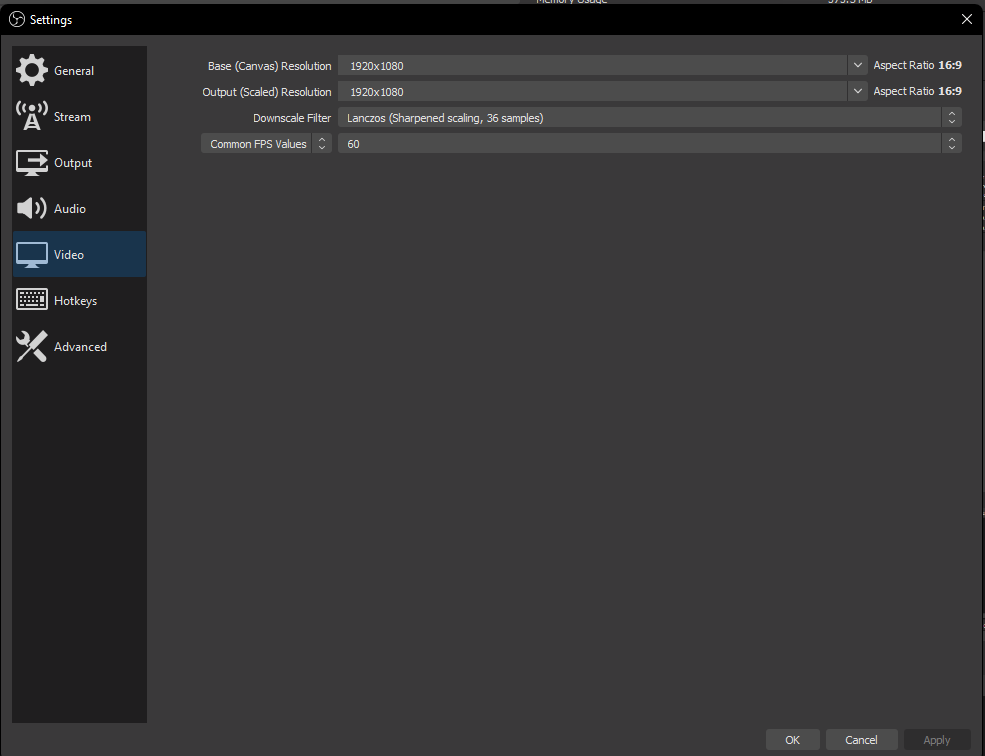Select the Advanced tools icon
Image resolution: width=985 pixels, height=756 pixels.
(30, 346)
